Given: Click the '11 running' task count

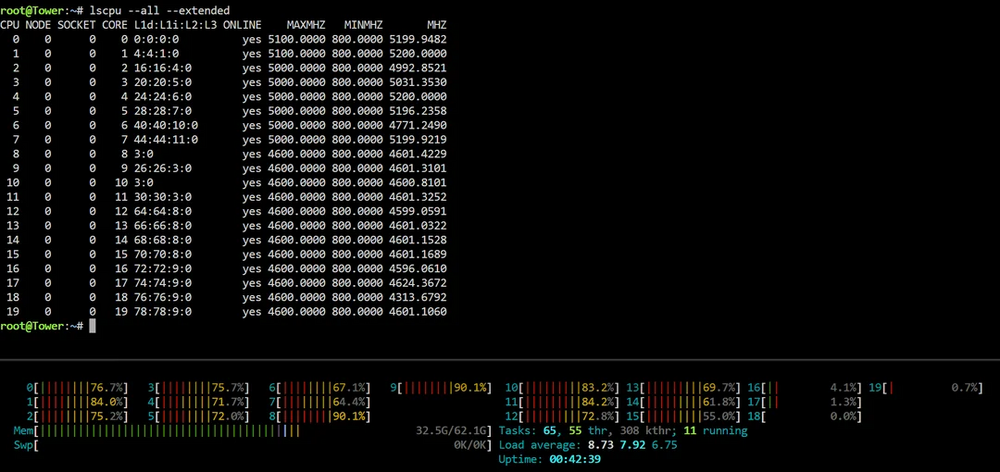Looking at the screenshot, I should [x=715, y=431].
